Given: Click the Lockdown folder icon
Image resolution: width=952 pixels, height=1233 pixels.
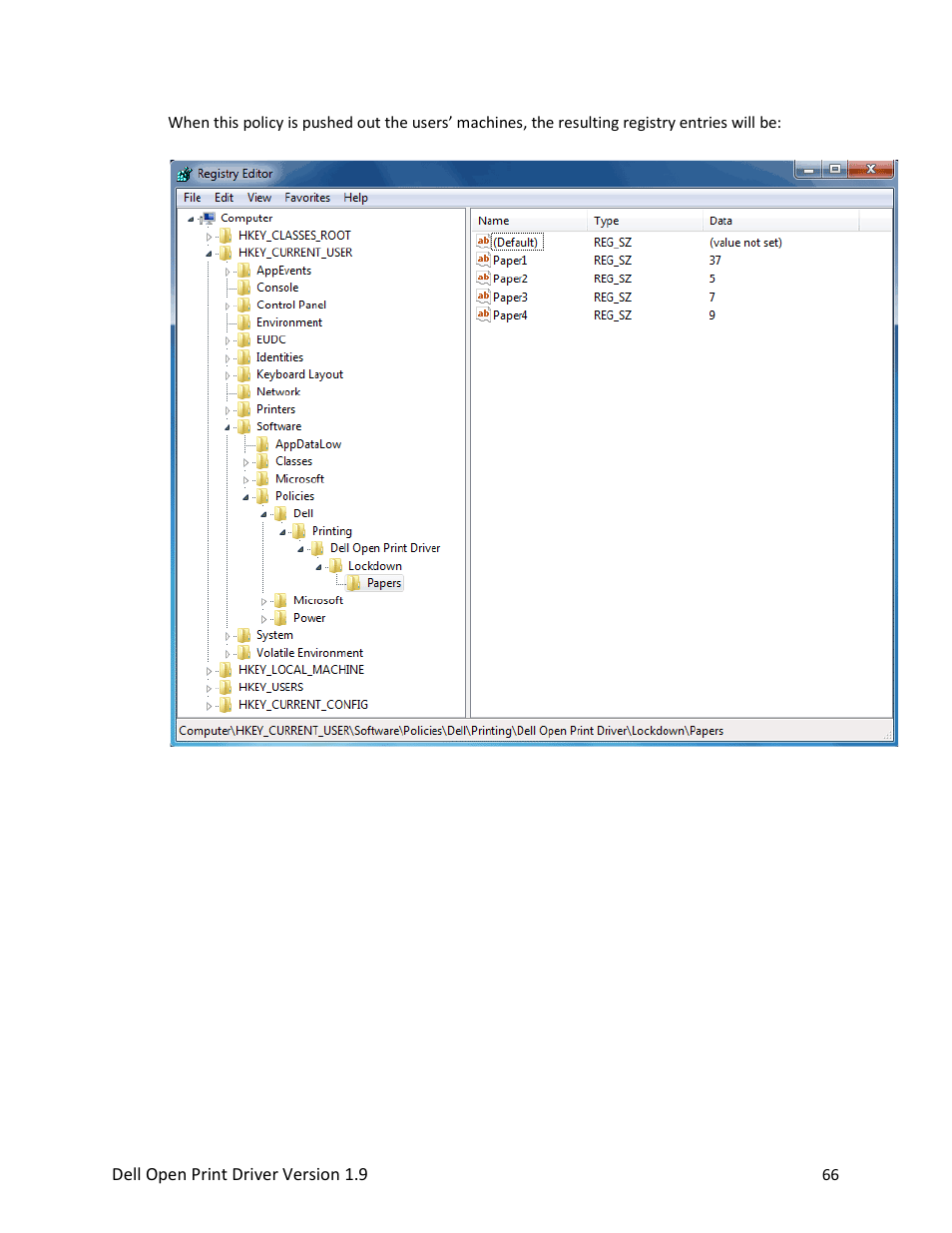Looking at the screenshot, I should point(335,566).
